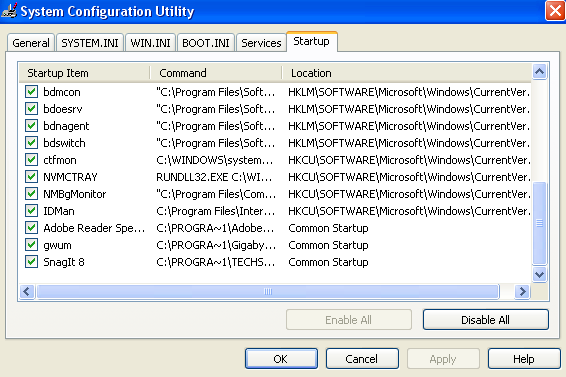566x377 pixels.
Task: Switch to the General tab
Action: click(31, 43)
